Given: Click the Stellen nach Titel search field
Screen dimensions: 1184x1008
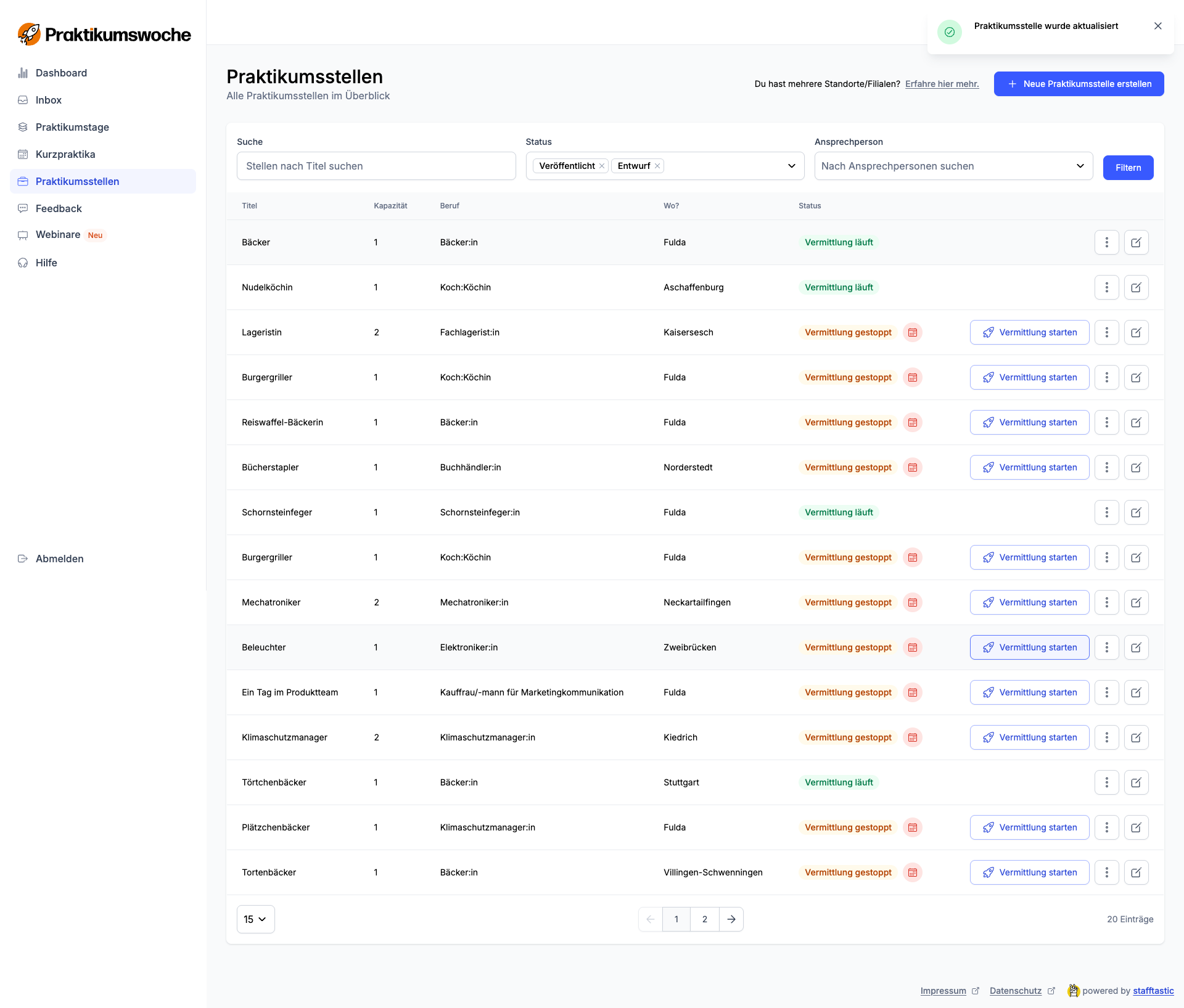Looking at the screenshot, I should pos(376,166).
